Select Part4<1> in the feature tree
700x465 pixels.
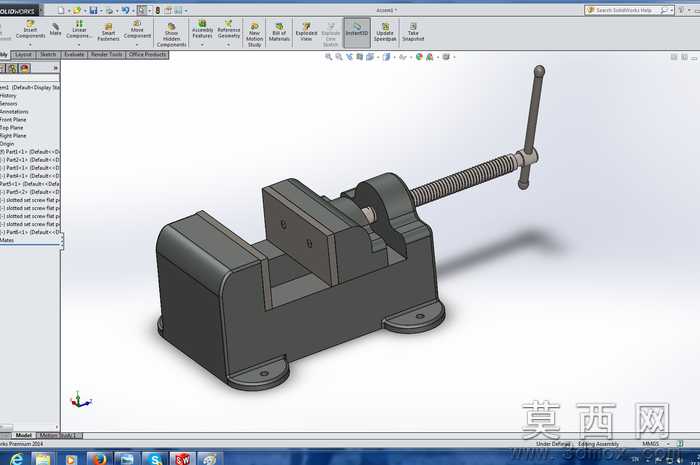pos(29,176)
